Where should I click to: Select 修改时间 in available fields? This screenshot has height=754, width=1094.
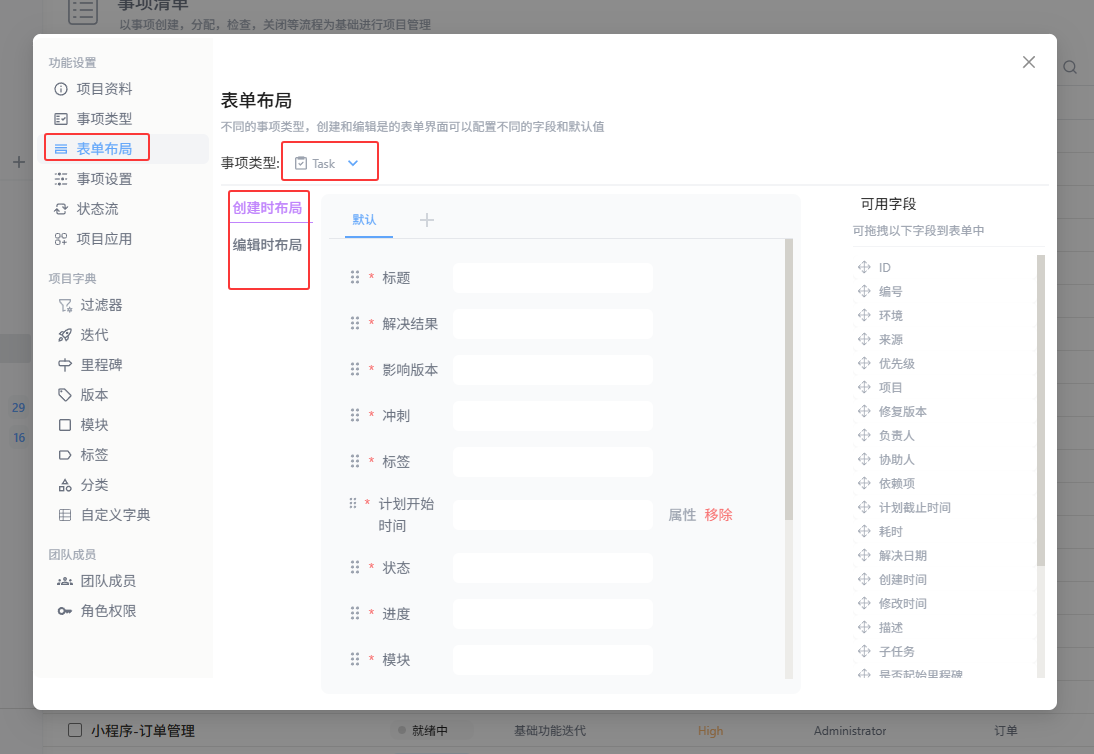pyautogui.click(x=903, y=603)
